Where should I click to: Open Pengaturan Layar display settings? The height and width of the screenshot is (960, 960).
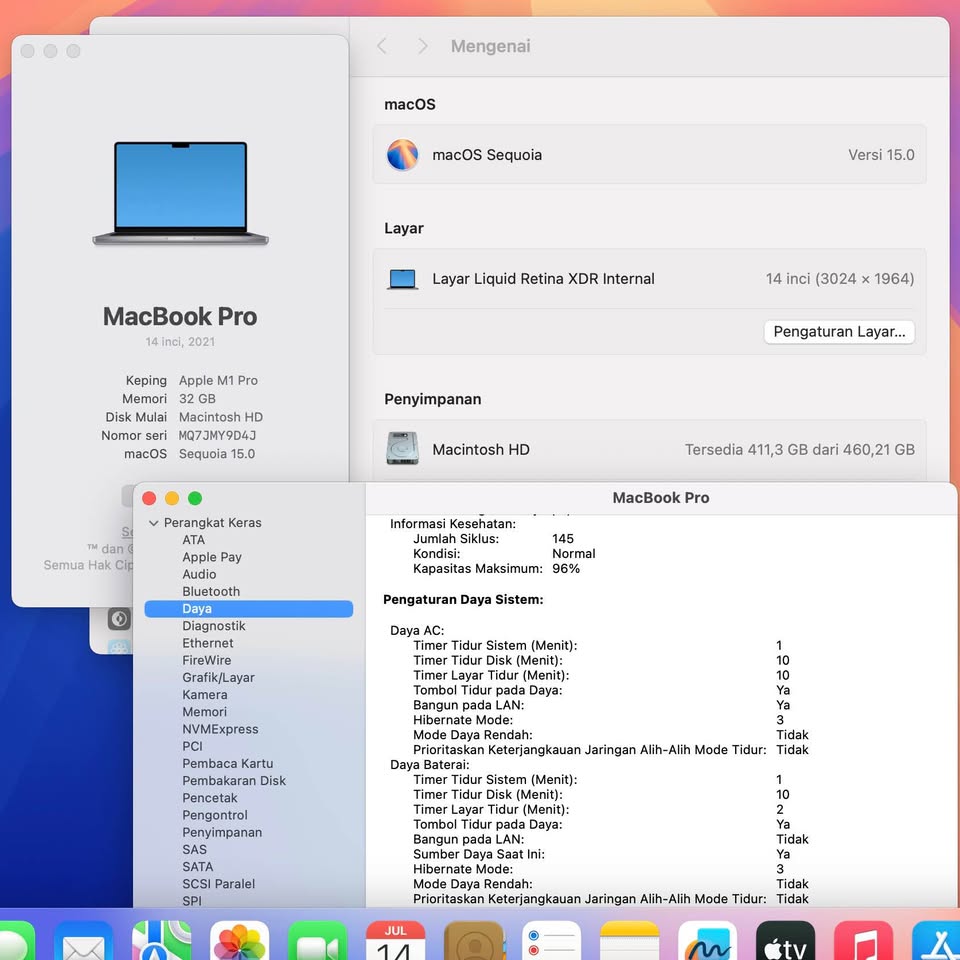click(x=839, y=332)
